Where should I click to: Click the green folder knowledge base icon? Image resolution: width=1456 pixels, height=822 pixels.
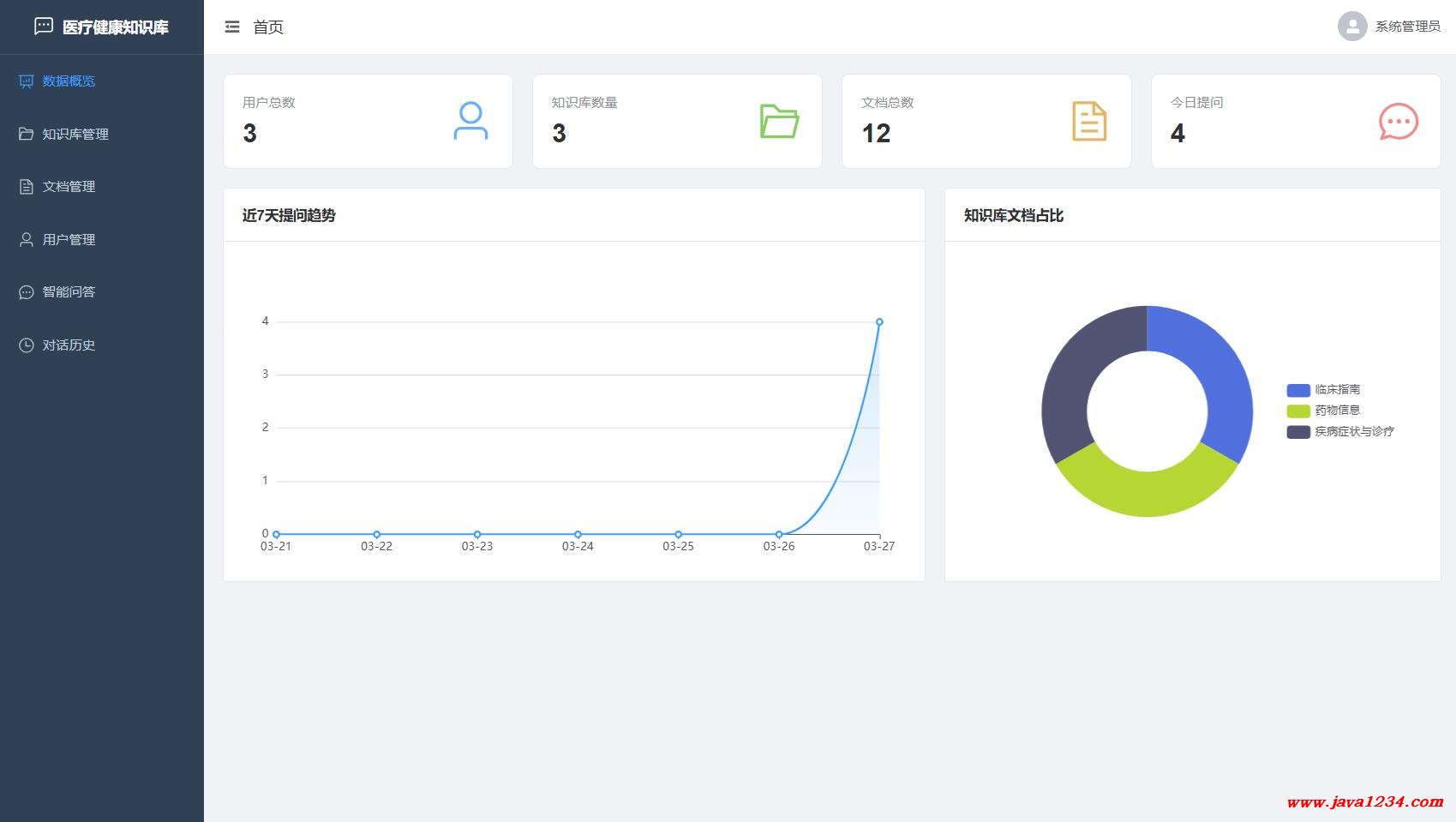point(779,121)
